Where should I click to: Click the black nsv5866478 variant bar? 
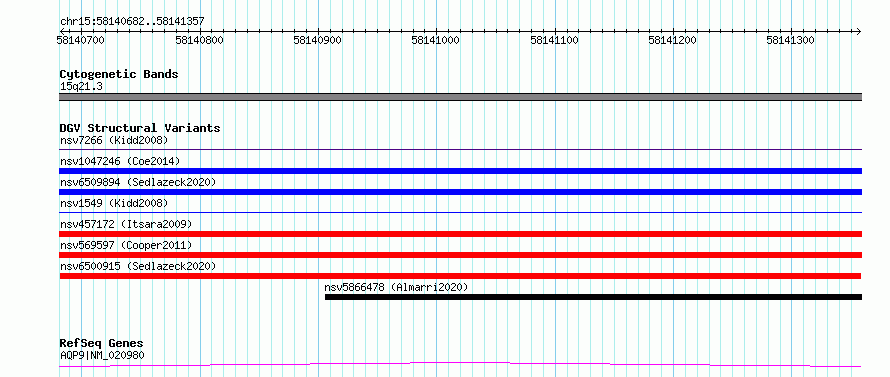point(593,297)
